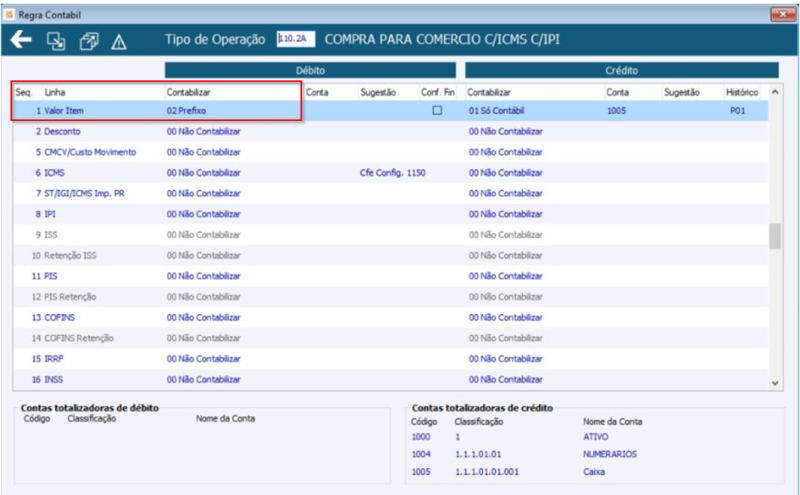
Task: Click the Linha column header
Action: point(55,92)
